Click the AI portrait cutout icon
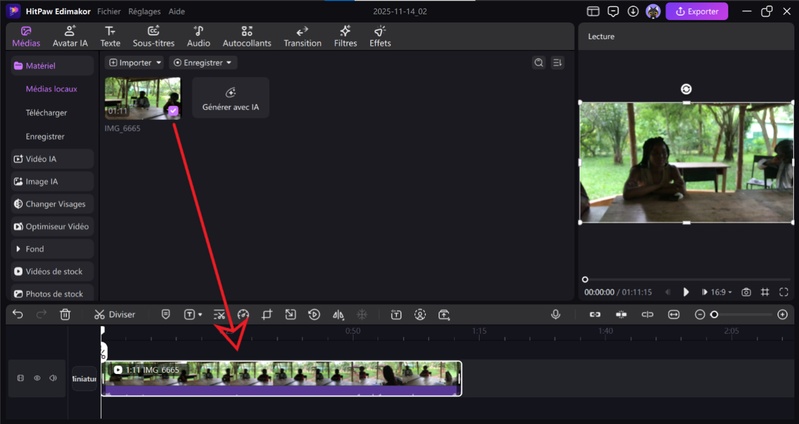Screen dimensions: 799x424 coord(420,314)
